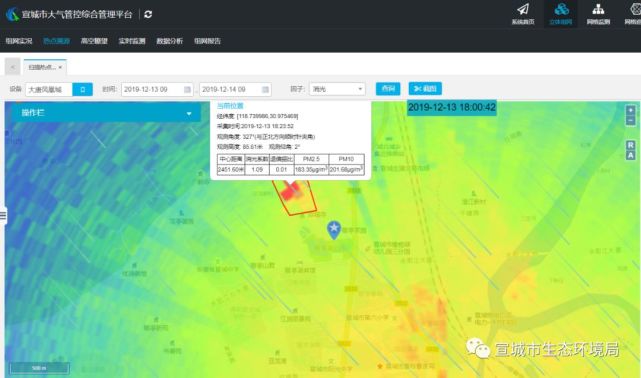Screen dimensions: 641x378
Task: Zoom in with the map plus button
Action: 630,110
